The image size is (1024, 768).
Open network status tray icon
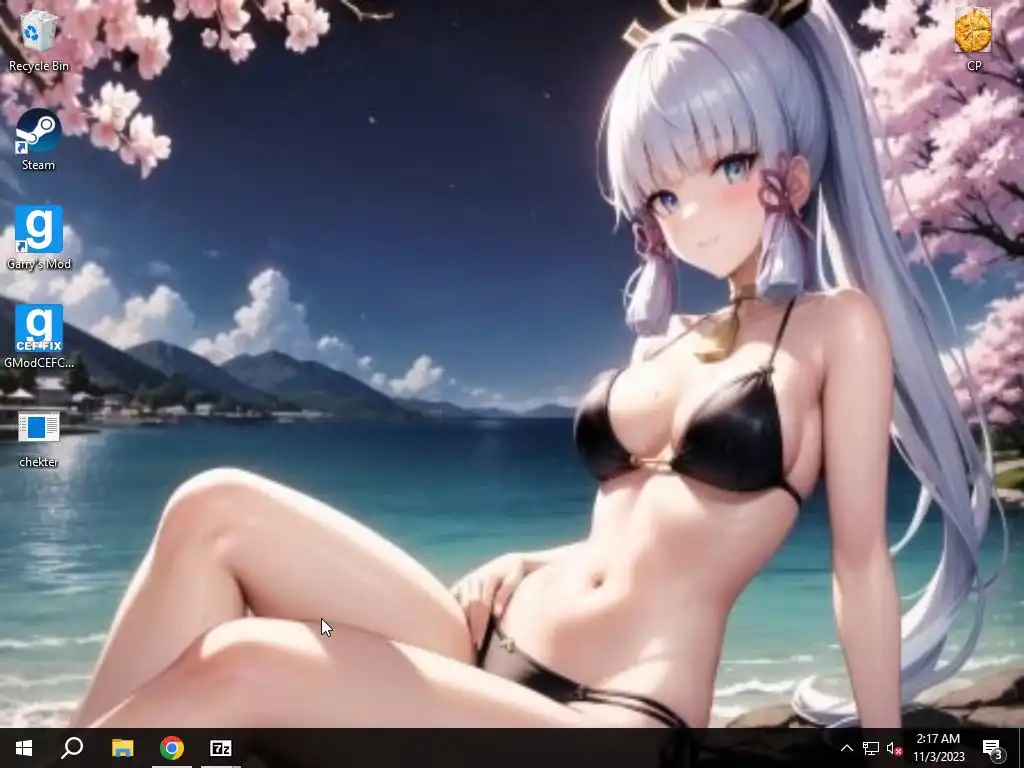click(x=871, y=748)
